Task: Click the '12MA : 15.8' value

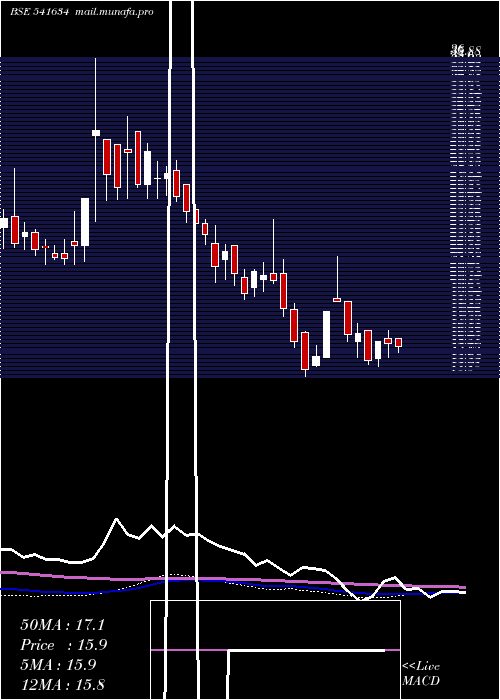Action: point(62,684)
